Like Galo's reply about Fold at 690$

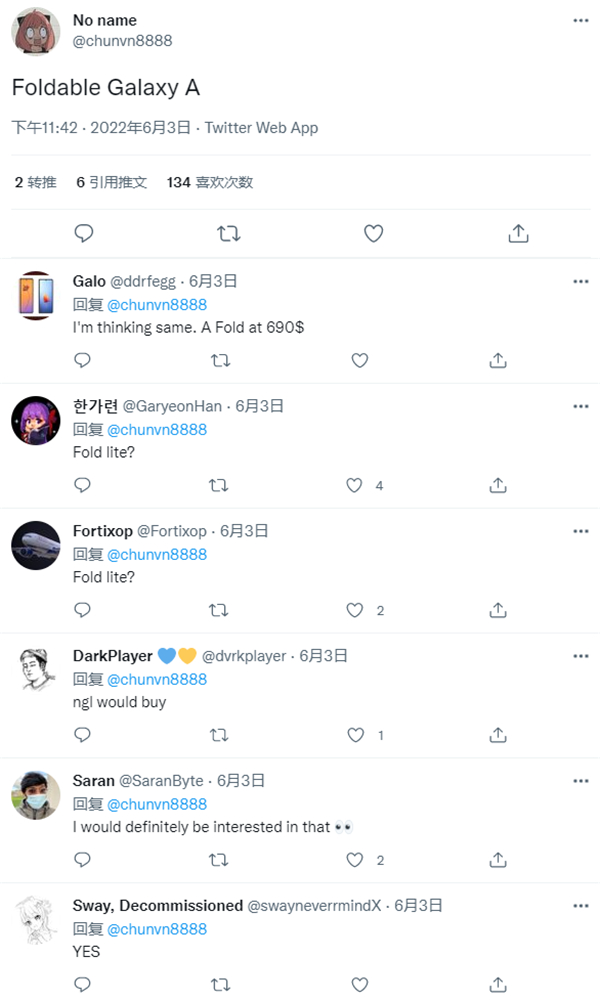359,360
